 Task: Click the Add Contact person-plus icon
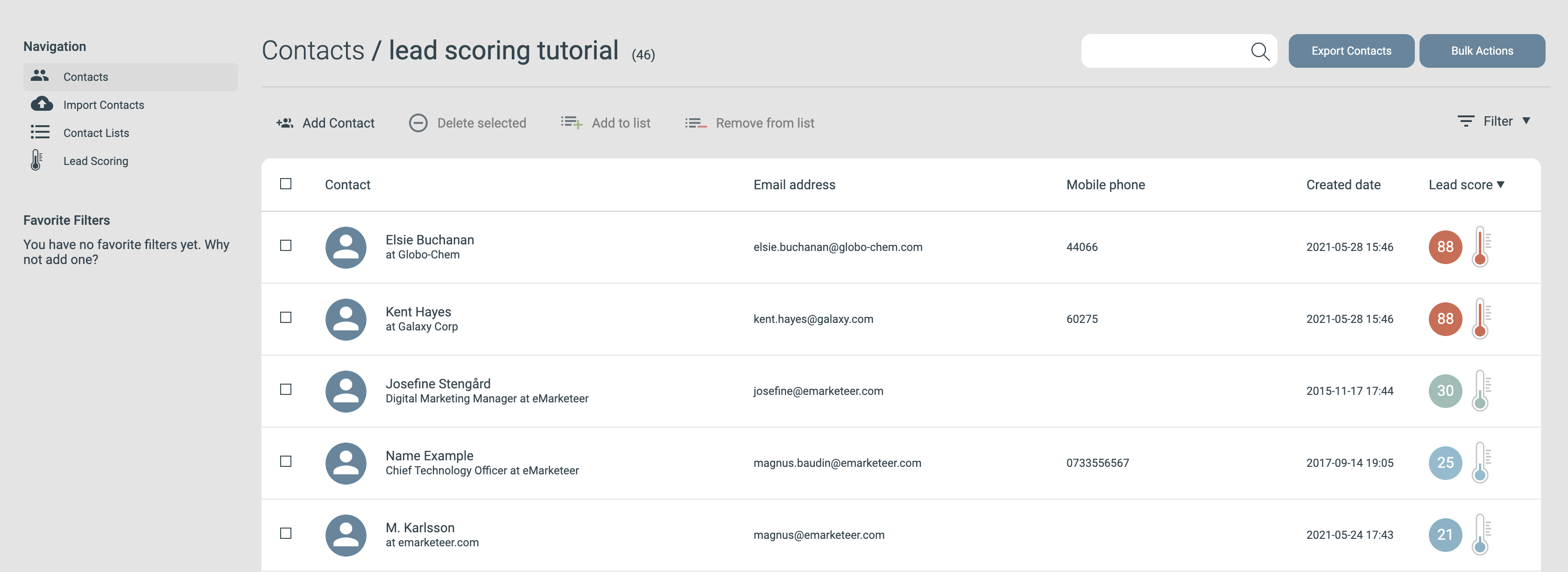[x=284, y=123]
